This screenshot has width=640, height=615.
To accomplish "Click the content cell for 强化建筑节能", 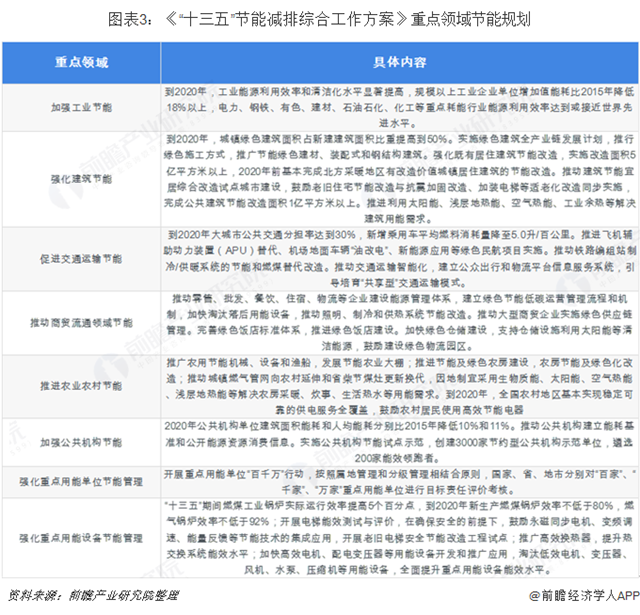I will 397,178.
